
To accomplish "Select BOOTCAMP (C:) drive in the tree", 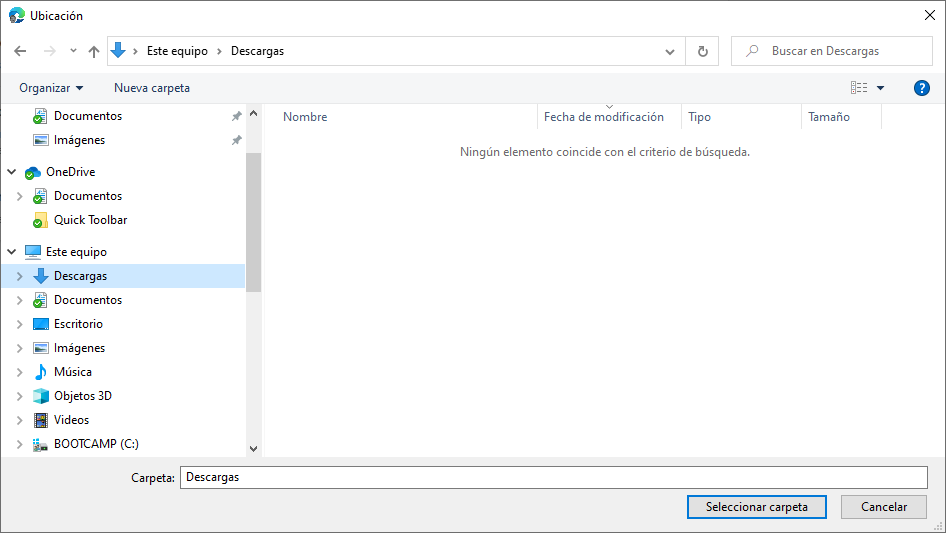I will pyautogui.click(x=96, y=444).
